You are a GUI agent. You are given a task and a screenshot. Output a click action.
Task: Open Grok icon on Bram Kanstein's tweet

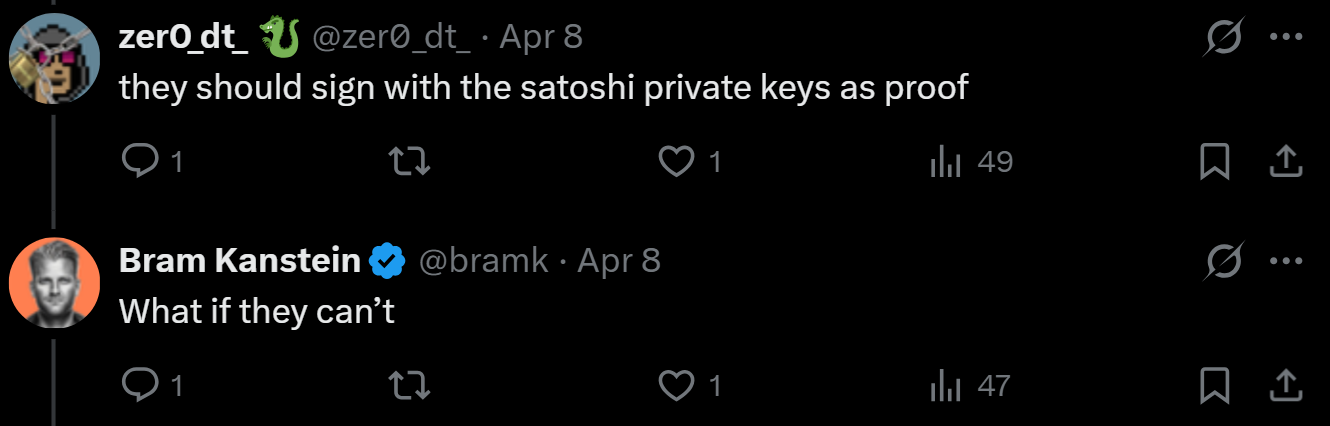tap(1224, 262)
